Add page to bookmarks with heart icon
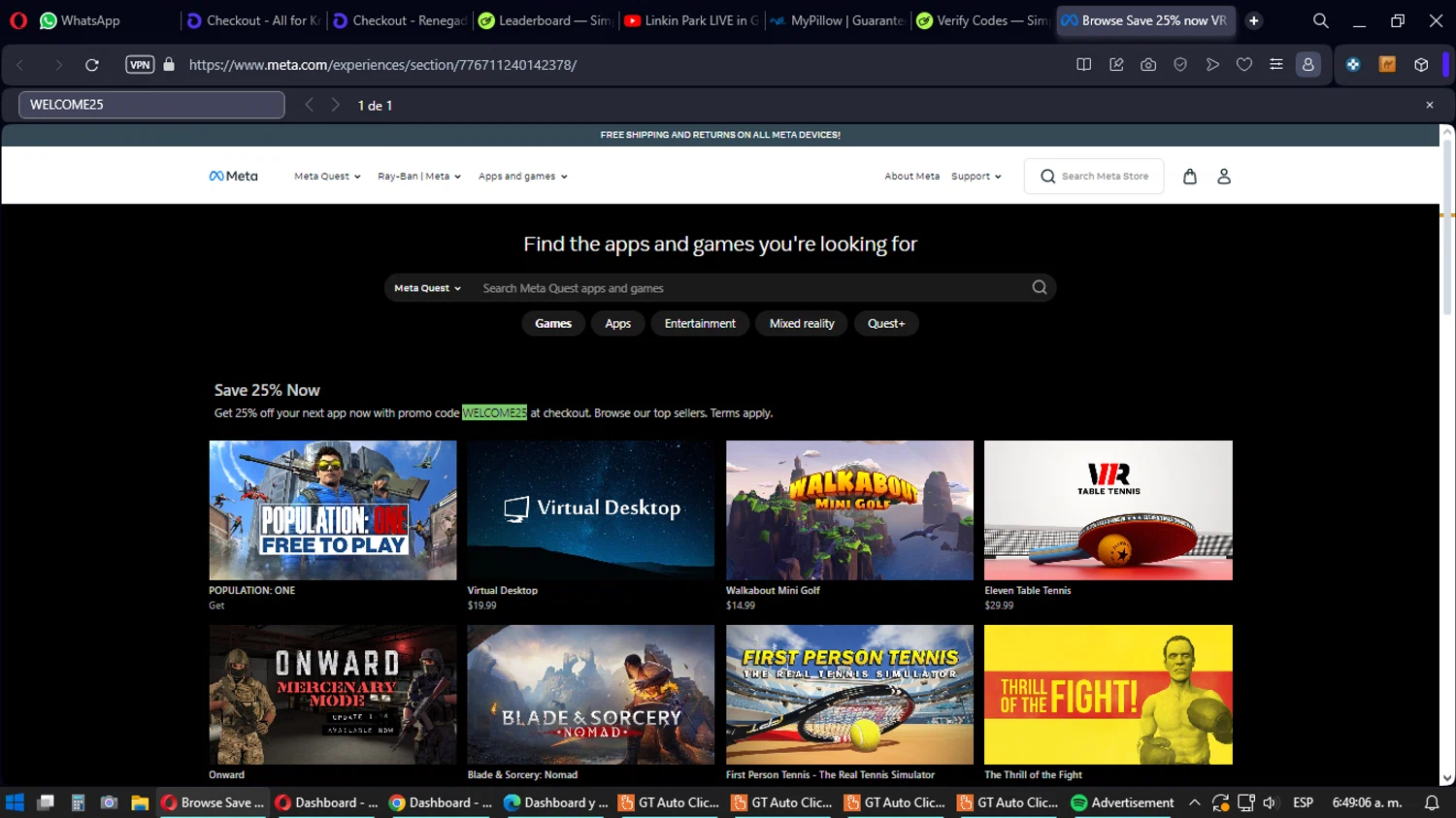This screenshot has width=1456, height=818. [x=1244, y=65]
